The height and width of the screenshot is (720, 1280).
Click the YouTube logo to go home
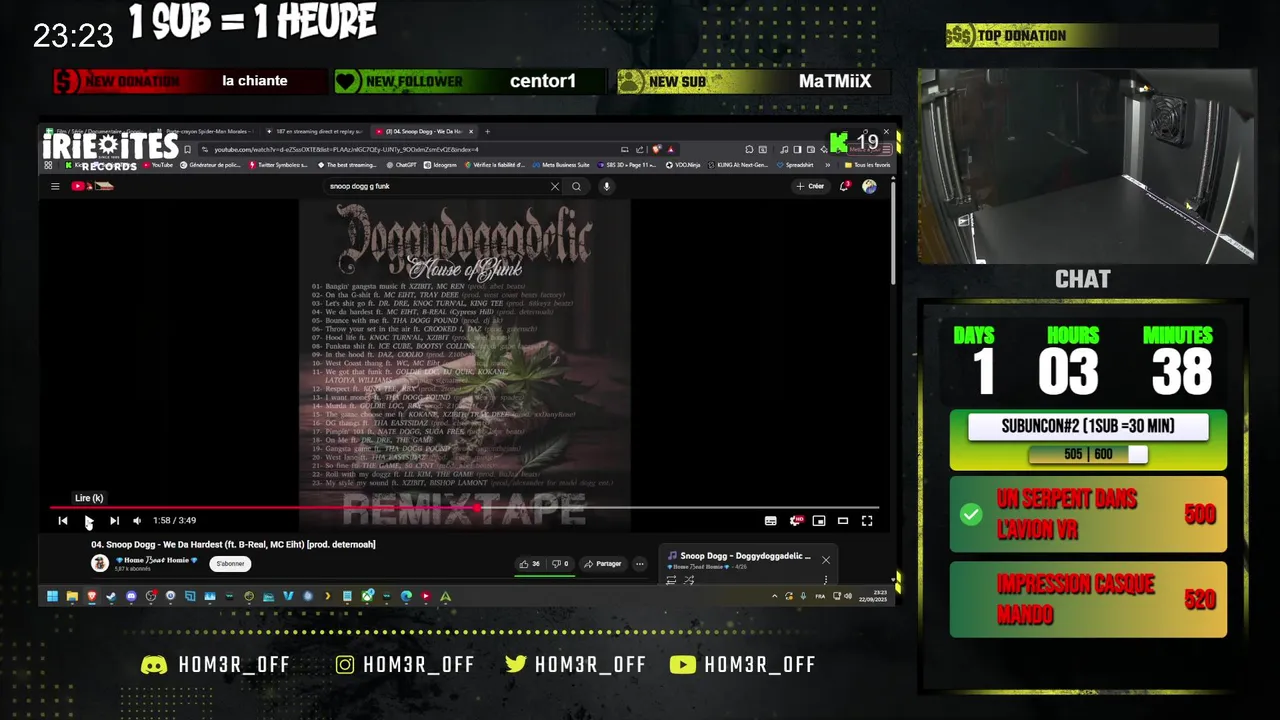click(90, 186)
